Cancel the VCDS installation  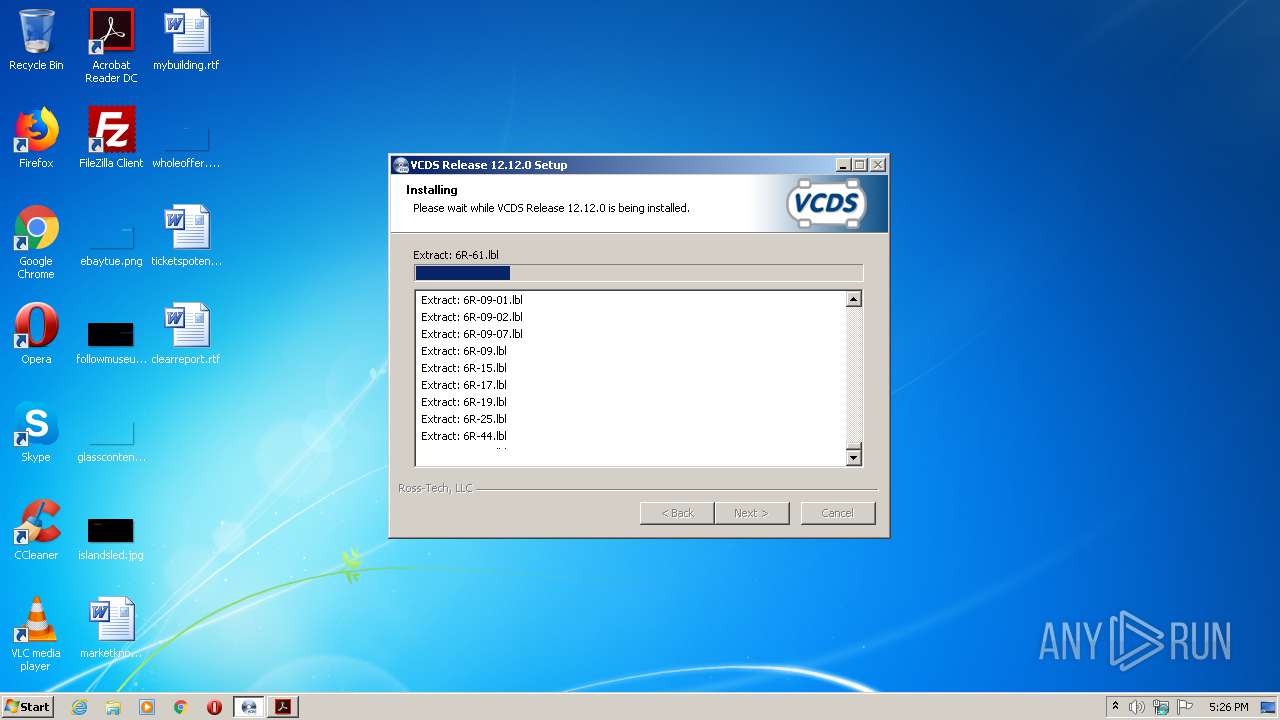pos(838,513)
